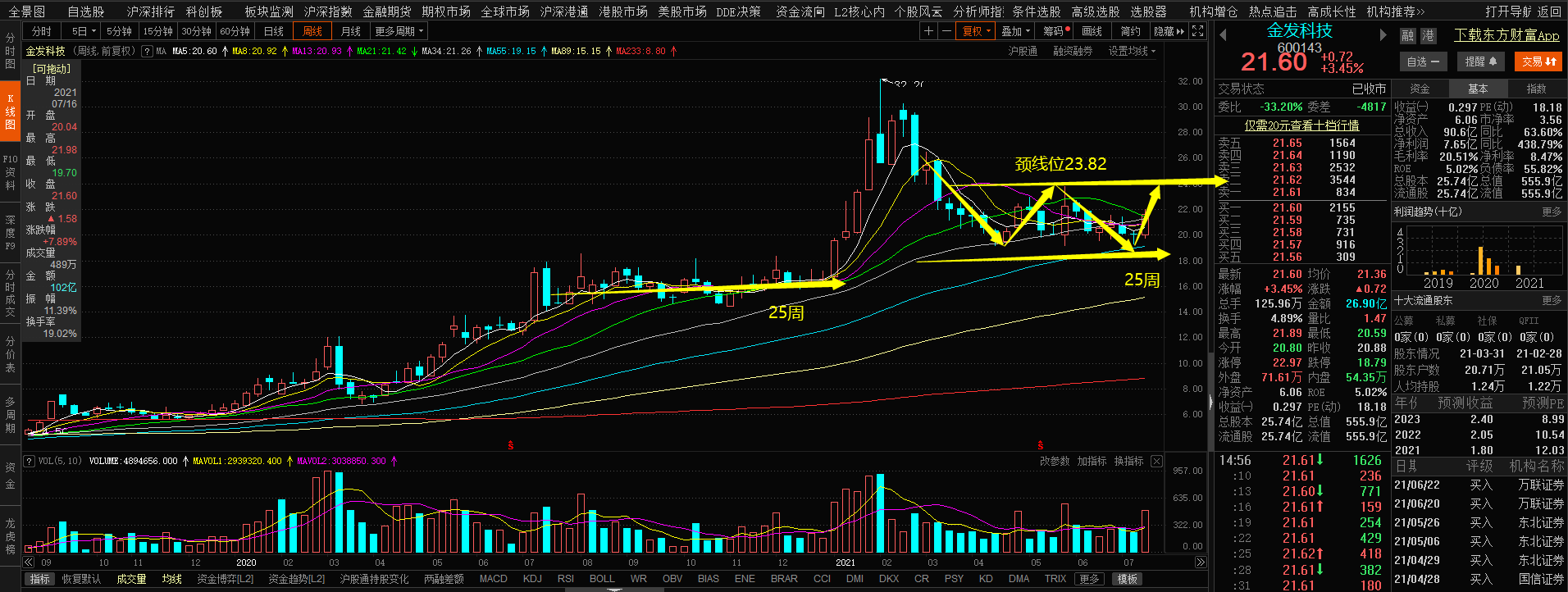Go to previous stock with left arrow
Image resolution: width=1568 pixels, height=592 pixels.
(1223, 34)
